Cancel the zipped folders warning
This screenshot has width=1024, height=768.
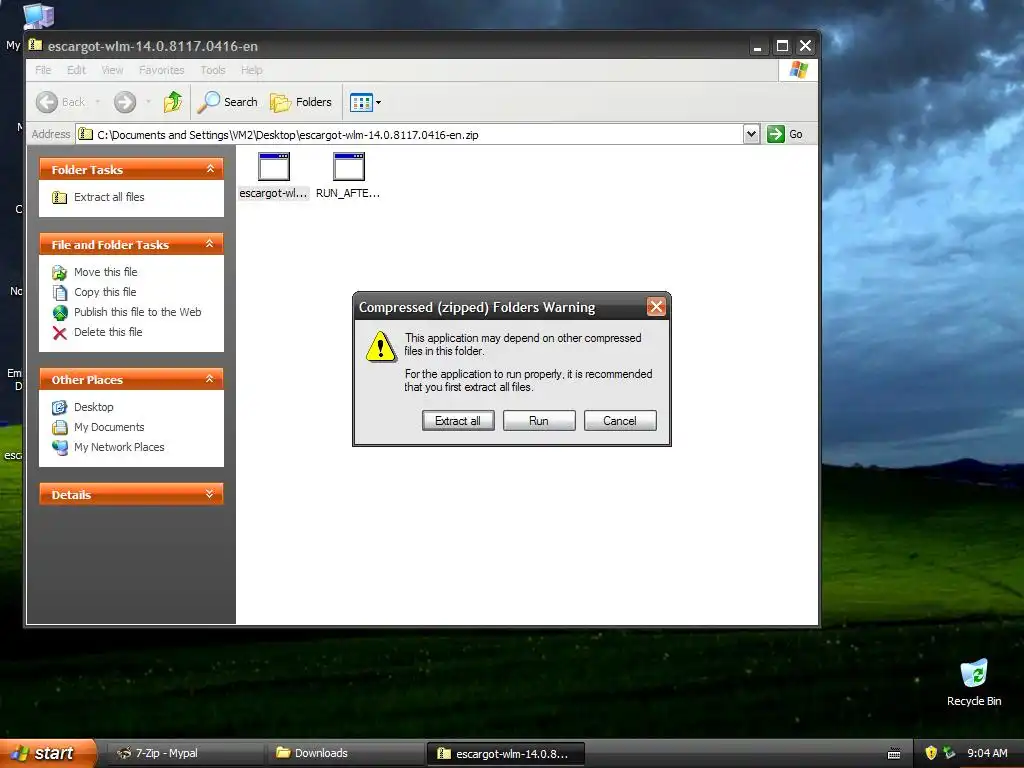(620, 421)
